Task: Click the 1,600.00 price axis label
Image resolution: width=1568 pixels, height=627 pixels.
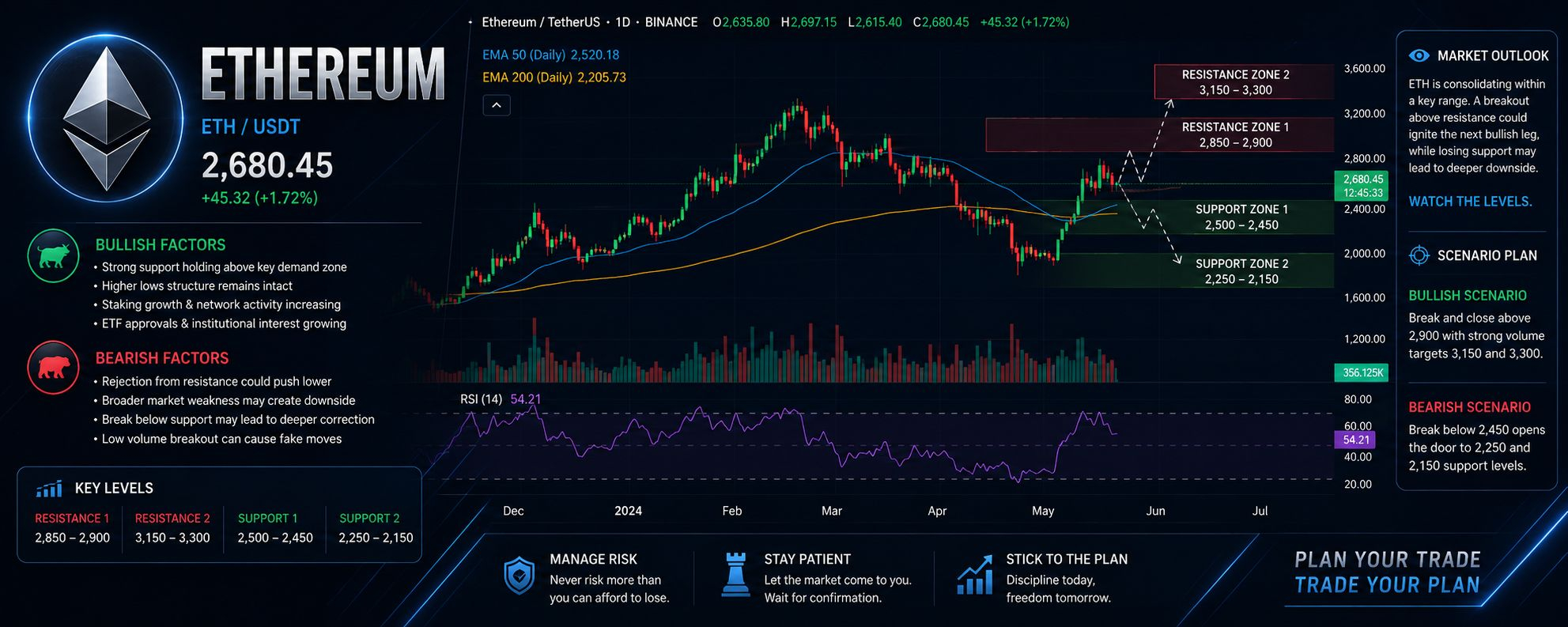Action: point(1364,298)
